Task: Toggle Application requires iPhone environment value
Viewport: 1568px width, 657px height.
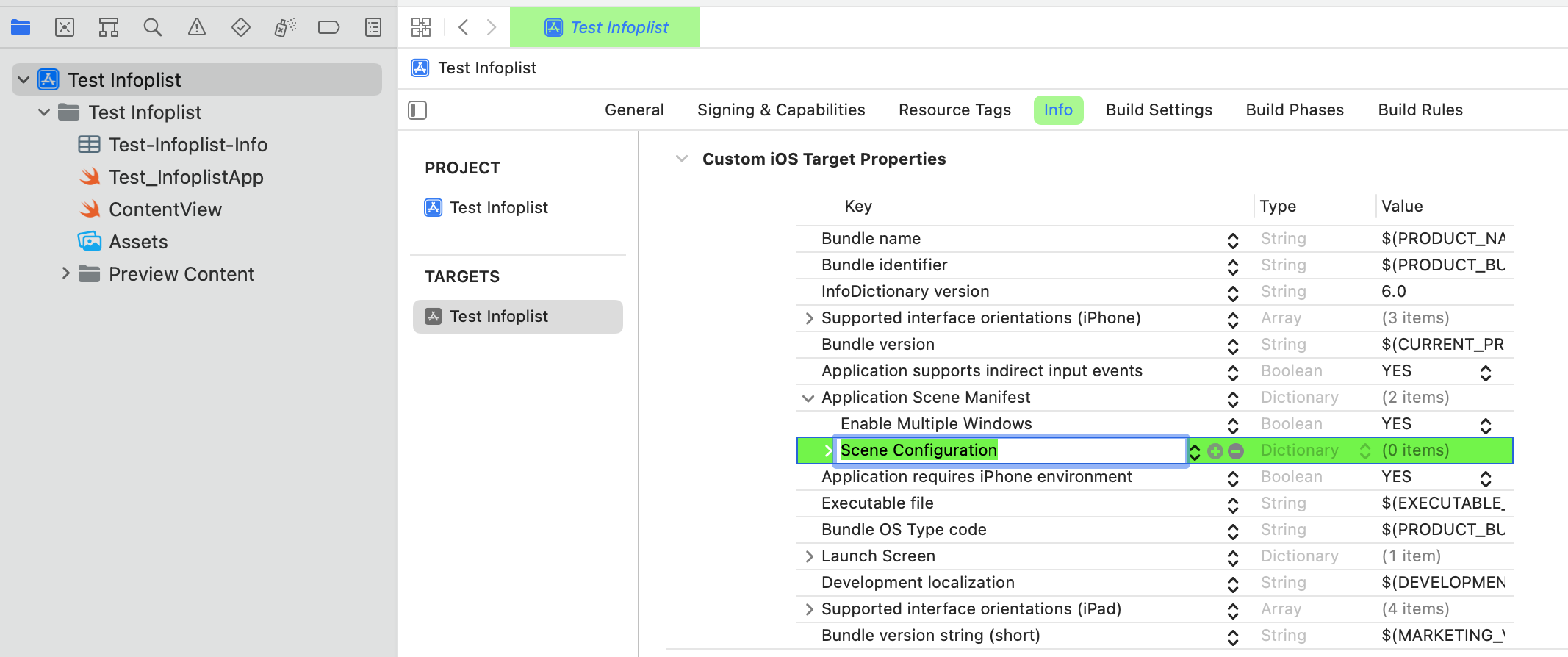Action: click(x=1485, y=478)
